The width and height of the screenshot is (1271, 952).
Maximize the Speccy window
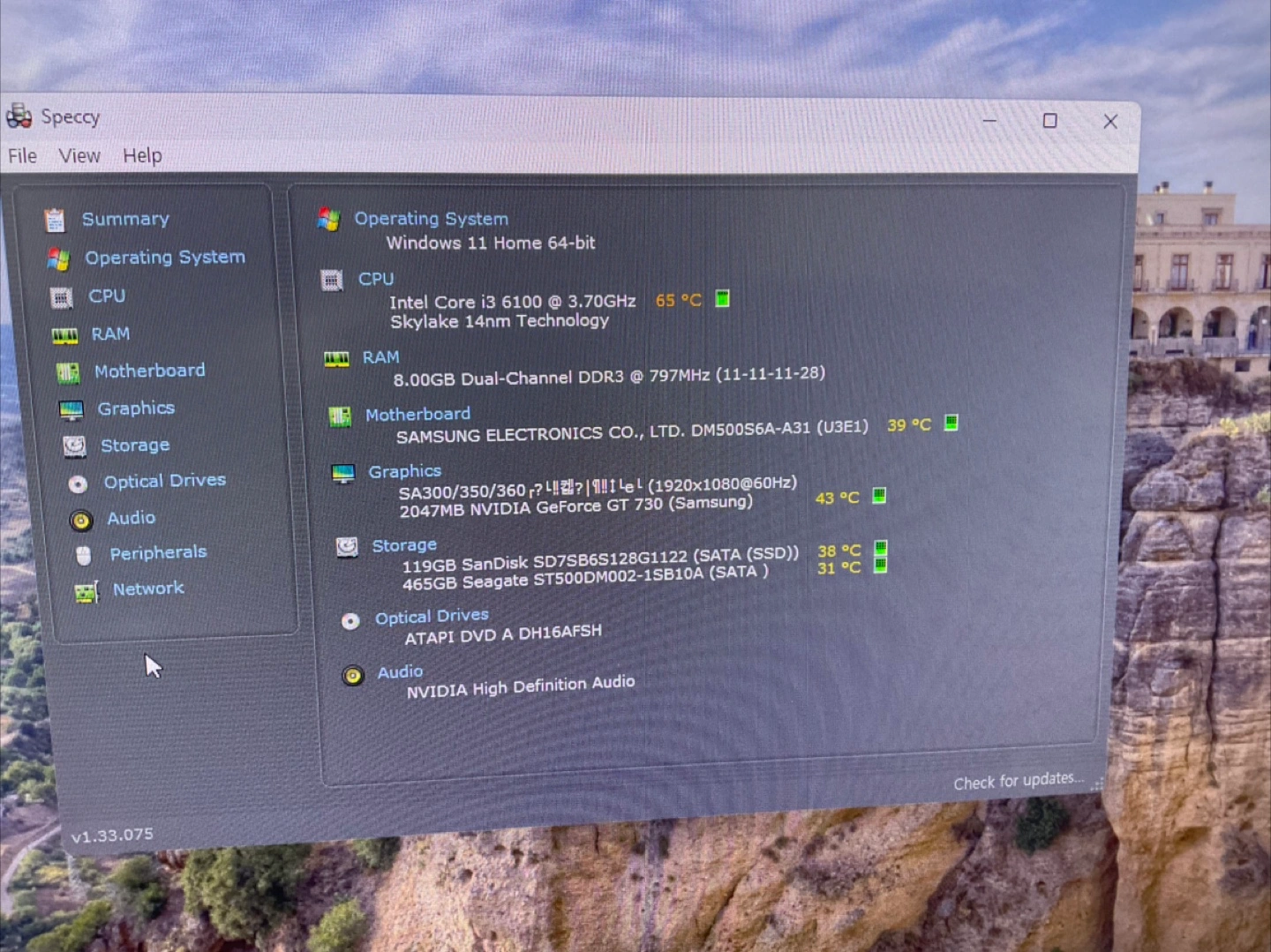1049,120
